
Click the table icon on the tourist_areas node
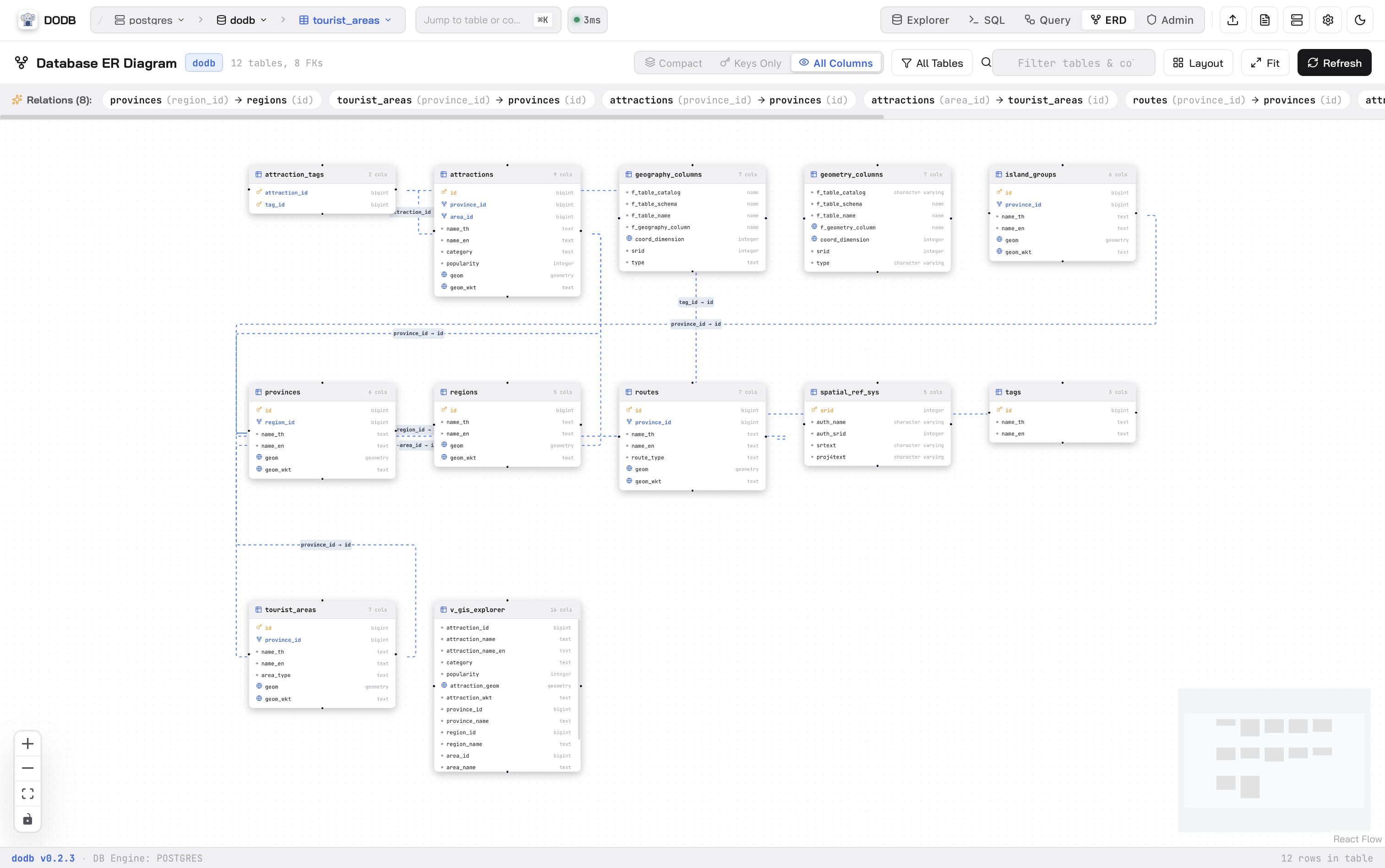click(x=258, y=610)
